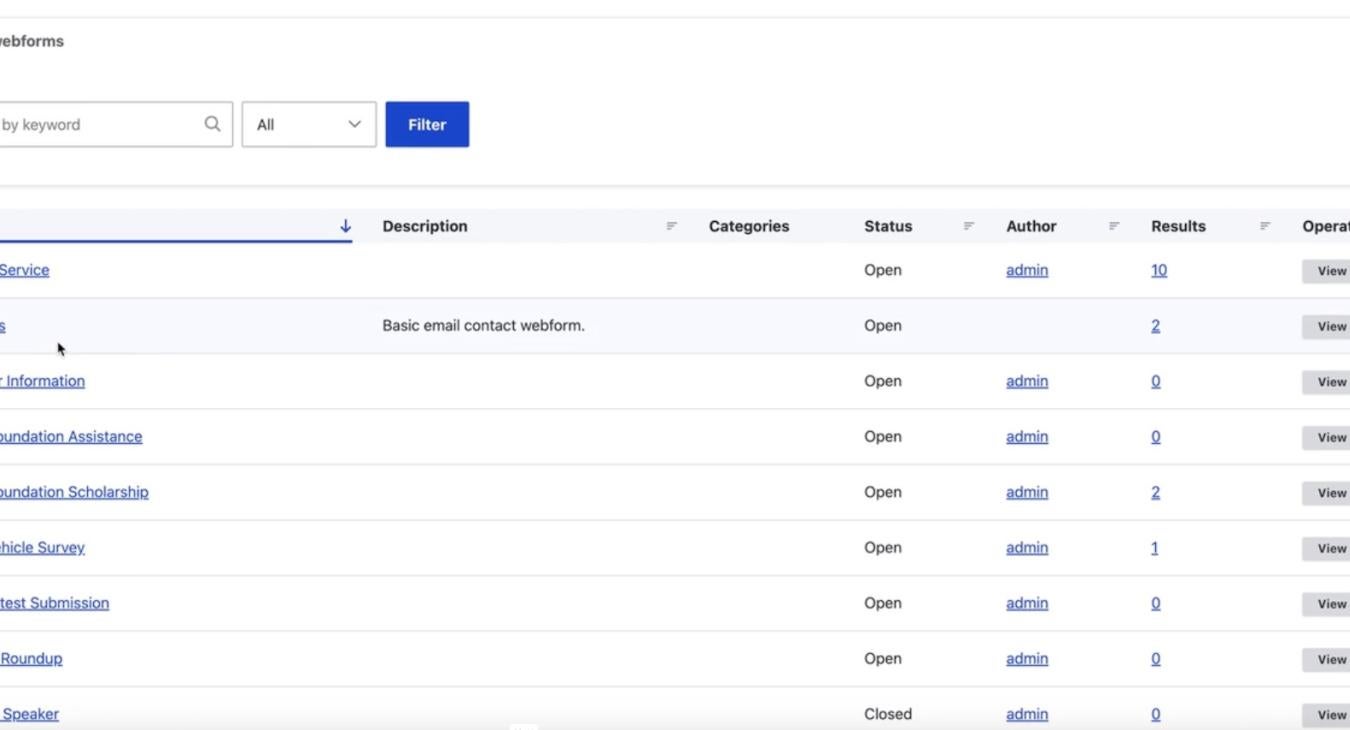The image size is (1350, 730).
Task: Click results count 10 link
Action: (x=1159, y=270)
